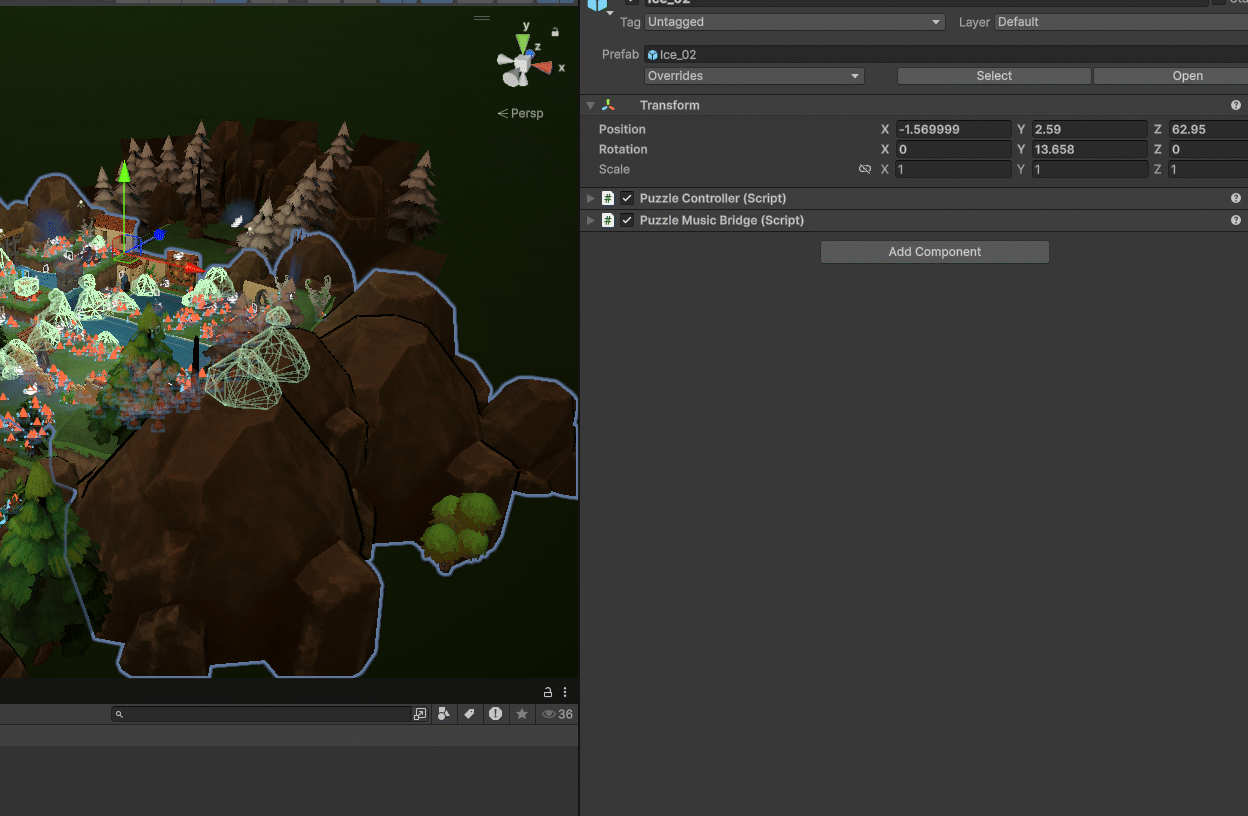Screen dimensions: 1248x816
Task: Open Search by Type filter icon
Action: tap(445, 714)
